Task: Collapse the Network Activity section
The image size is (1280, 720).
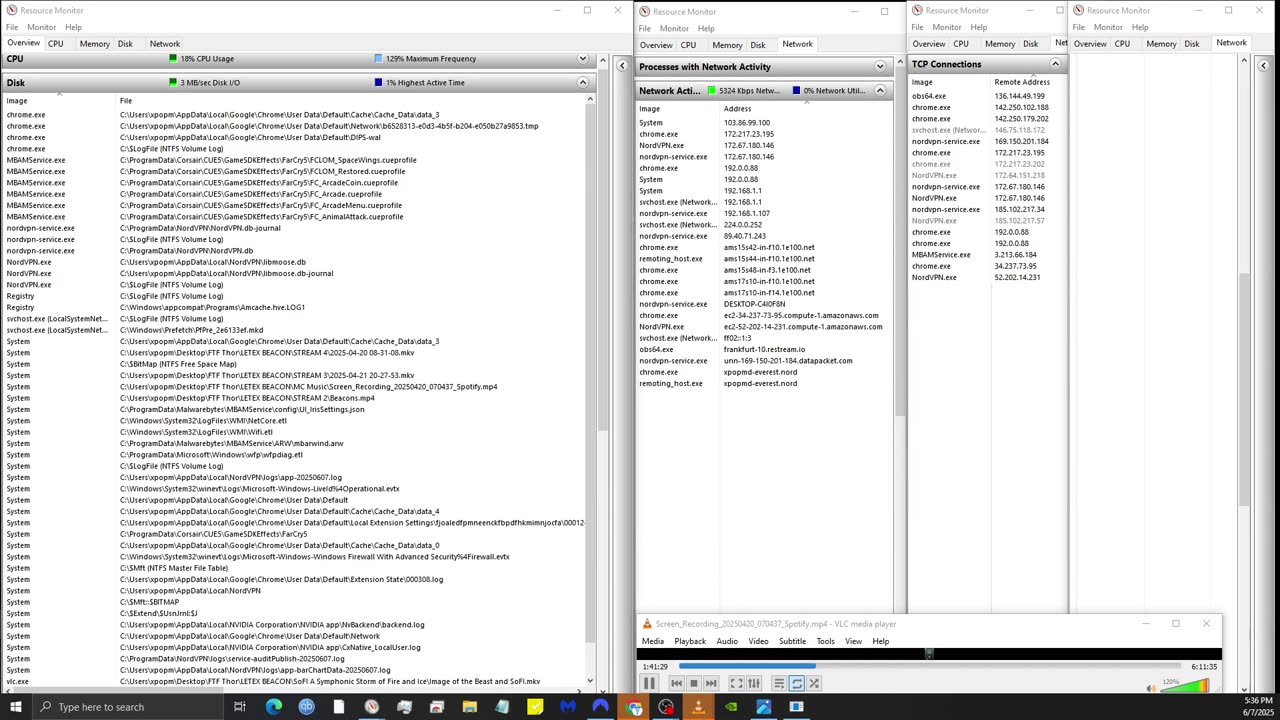Action: 880,91
